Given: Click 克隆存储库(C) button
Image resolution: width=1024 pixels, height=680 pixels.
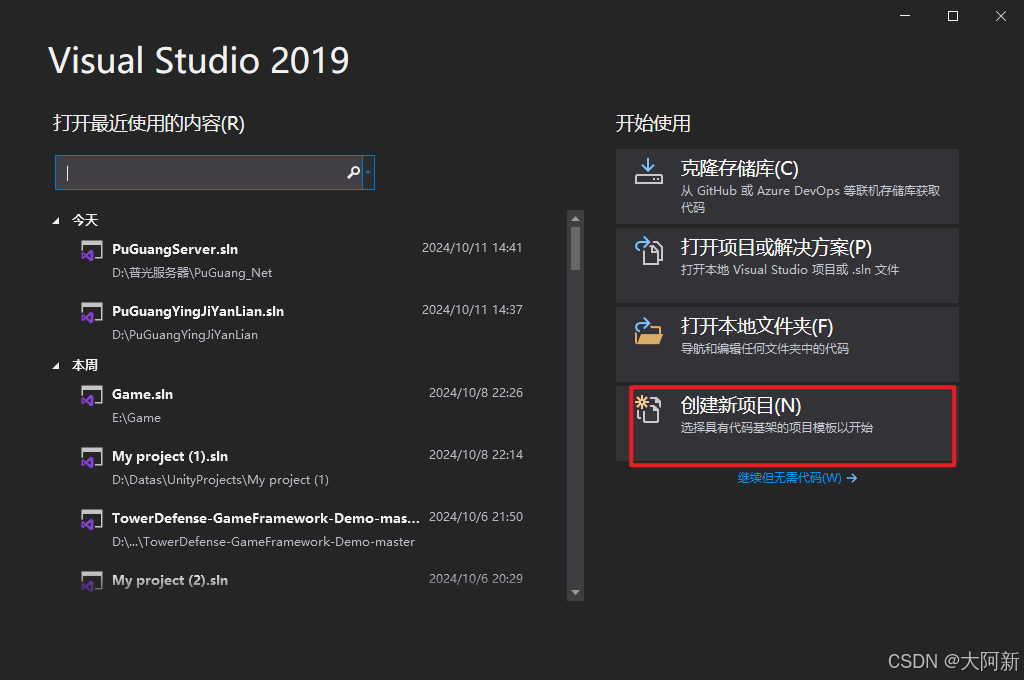Looking at the screenshot, I should click(787, 186).
